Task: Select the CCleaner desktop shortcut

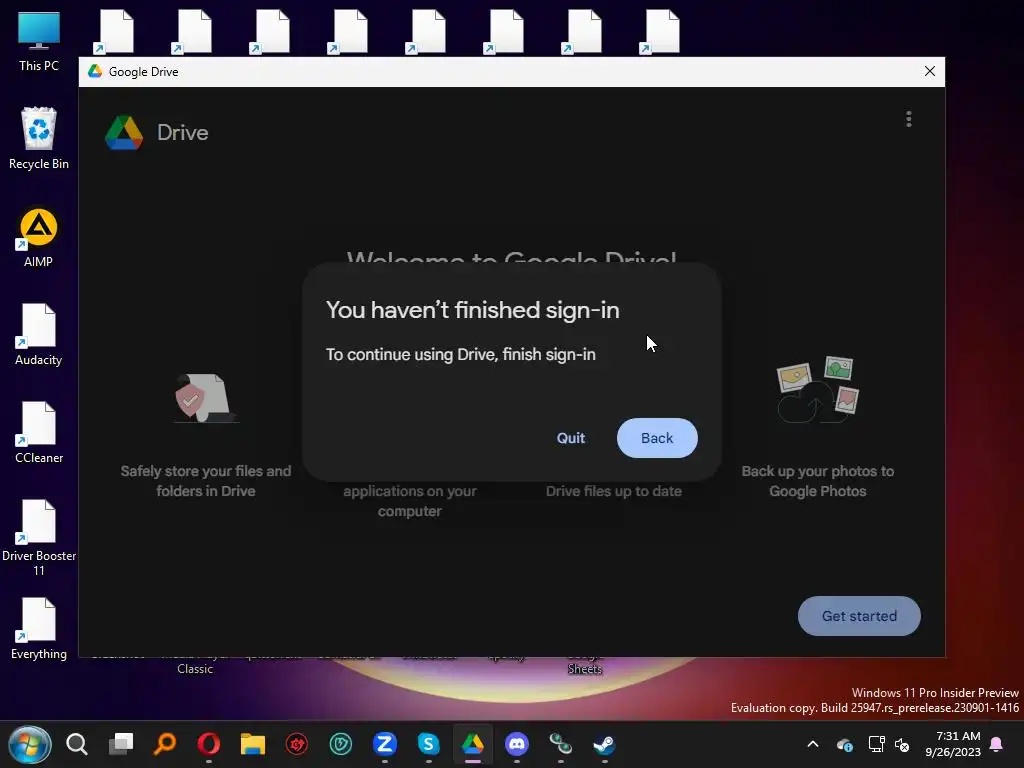Action: point(39,432)
